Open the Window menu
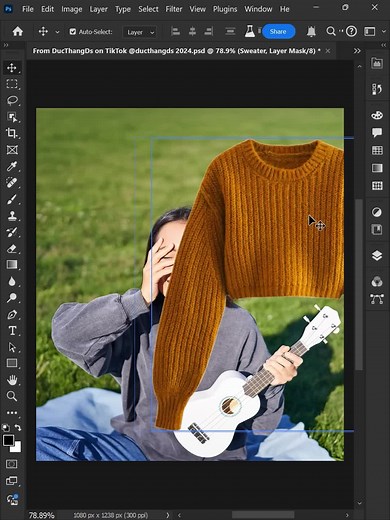Image resolution: width=390 pixels, height=520 pixels. [x=258, y=9]
